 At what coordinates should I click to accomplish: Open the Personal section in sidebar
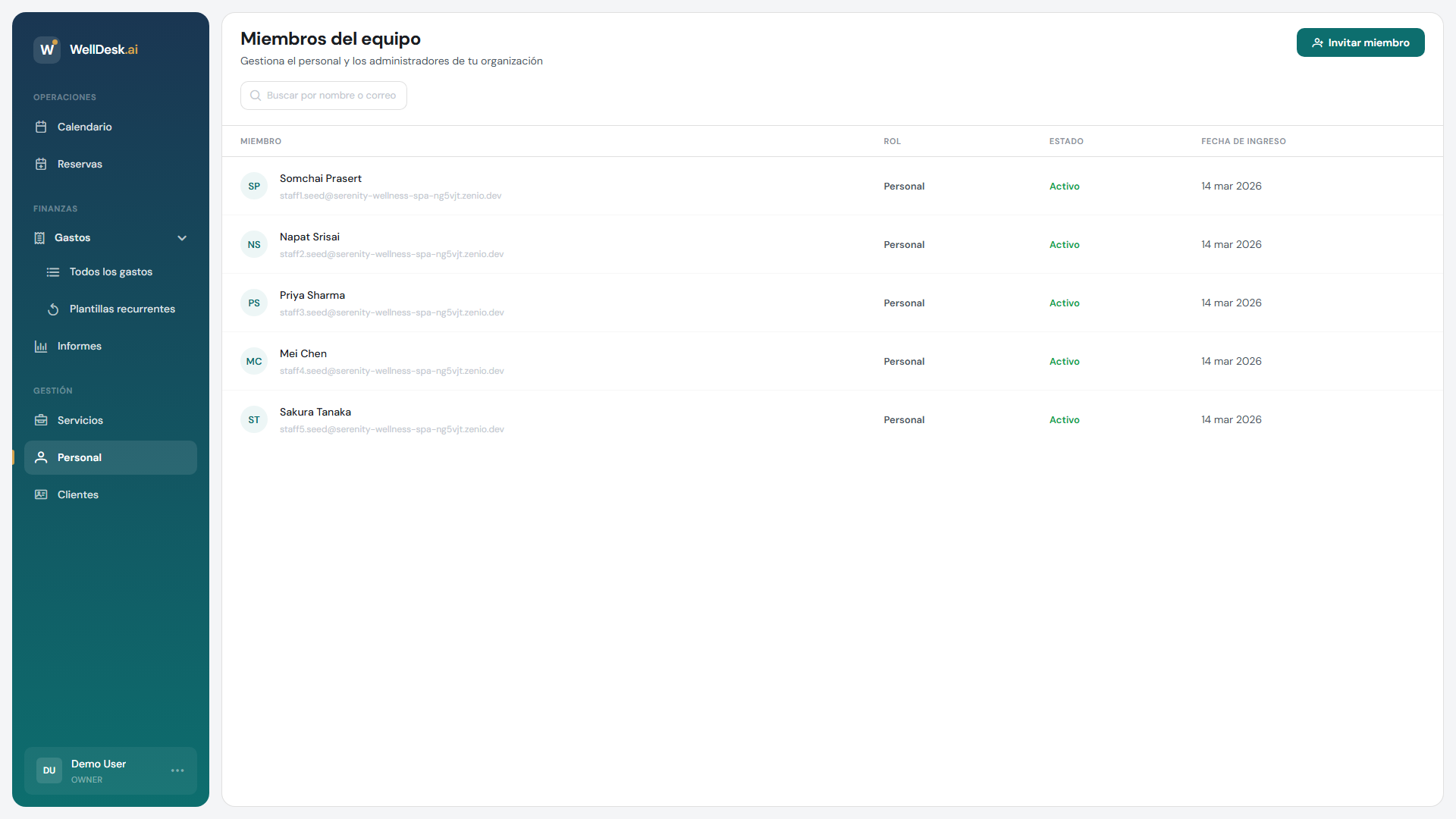pyautogui.click(x=111, y=458)
